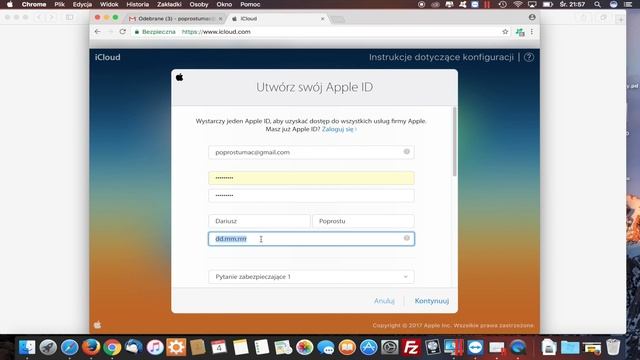Click the Wi-Fi status icon in menu bar
Image resolution: width=640 pixels, height=360 pixels.
[x=518, y=4]
